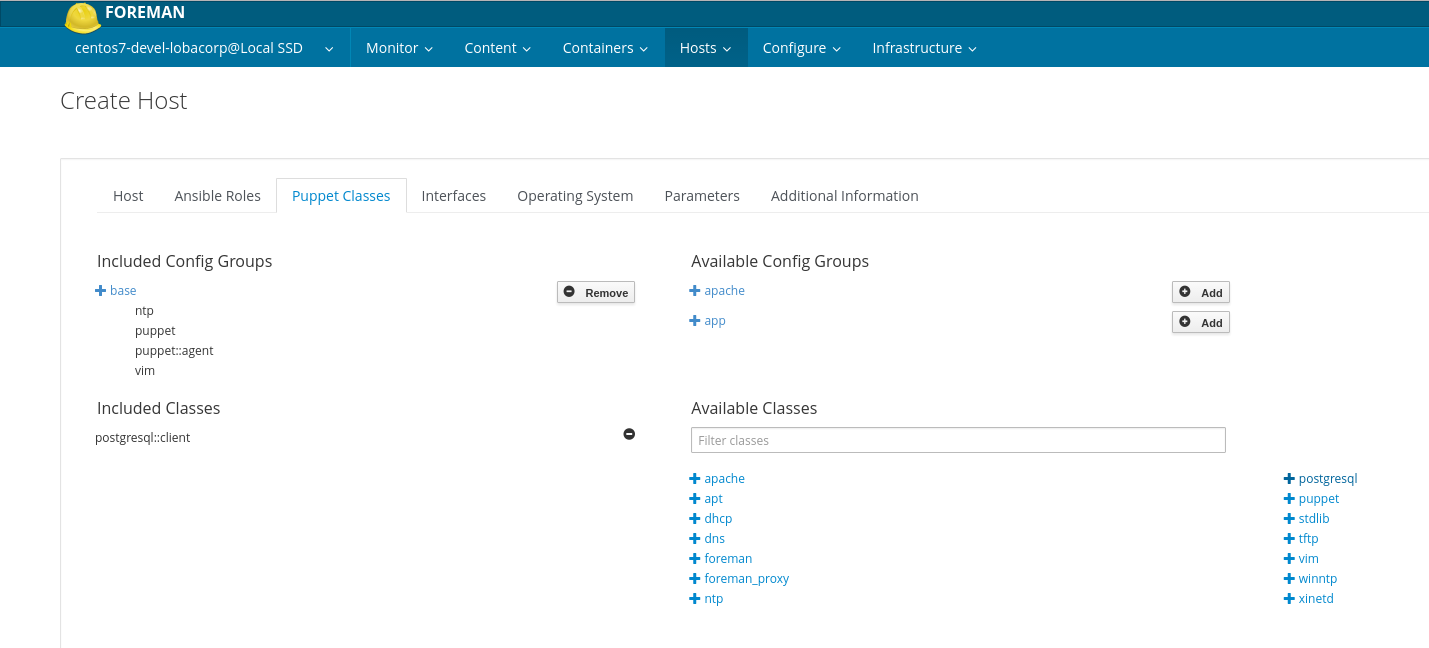The width and height of the screenshot is (1429, 648).
Task: Open the Hosts menu
Action: tap(706, 48)
